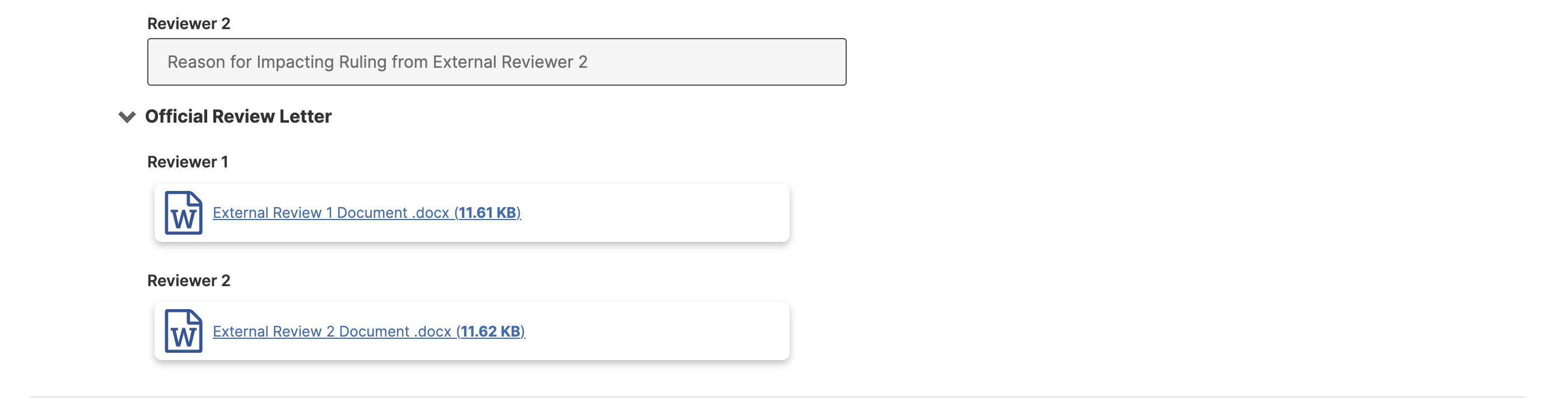Focus the Reason for Impacting Ruling field
The image size is (1568, 420).
497,62
